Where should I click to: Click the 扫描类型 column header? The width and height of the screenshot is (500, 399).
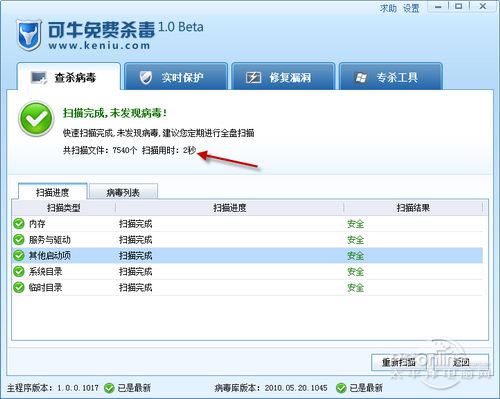64,208
